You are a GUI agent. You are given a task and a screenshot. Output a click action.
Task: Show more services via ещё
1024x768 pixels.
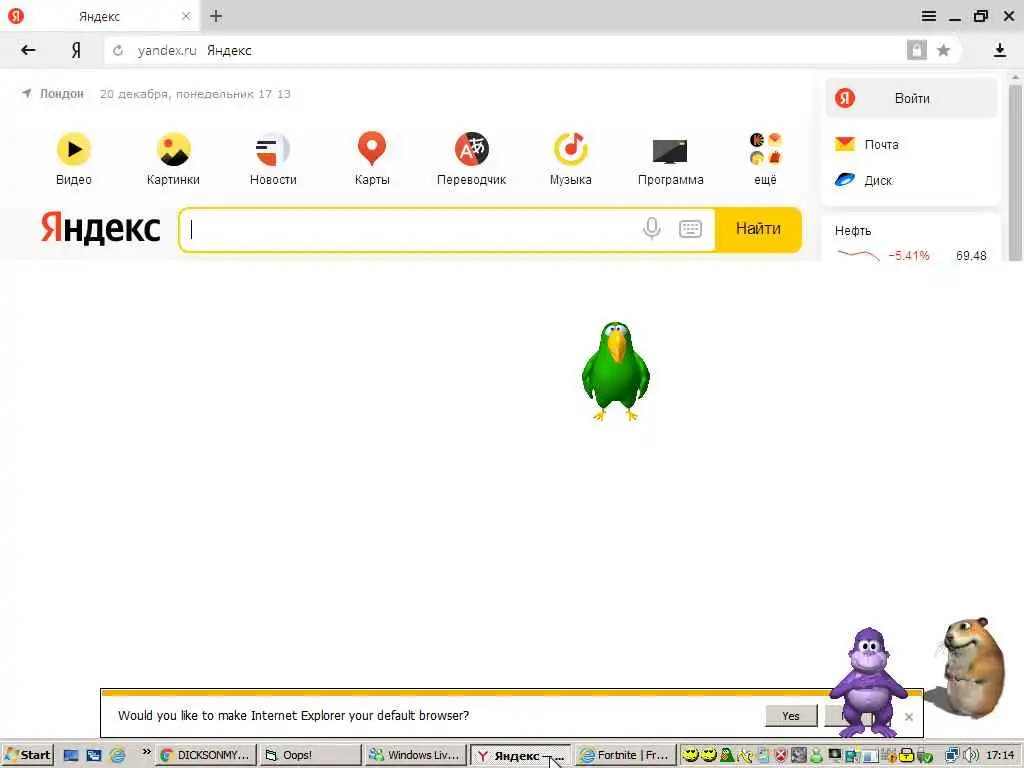[765, 159]
